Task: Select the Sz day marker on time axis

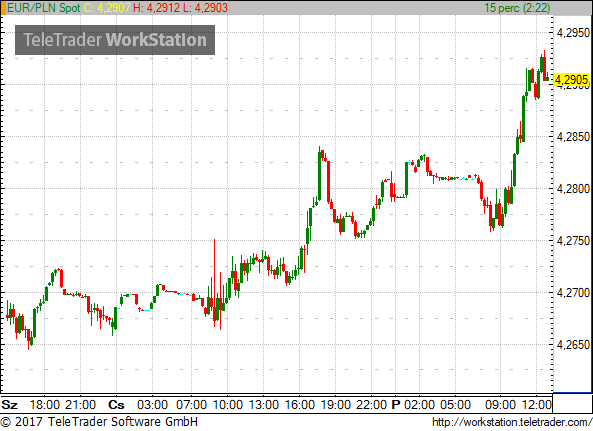Action: 9,405
